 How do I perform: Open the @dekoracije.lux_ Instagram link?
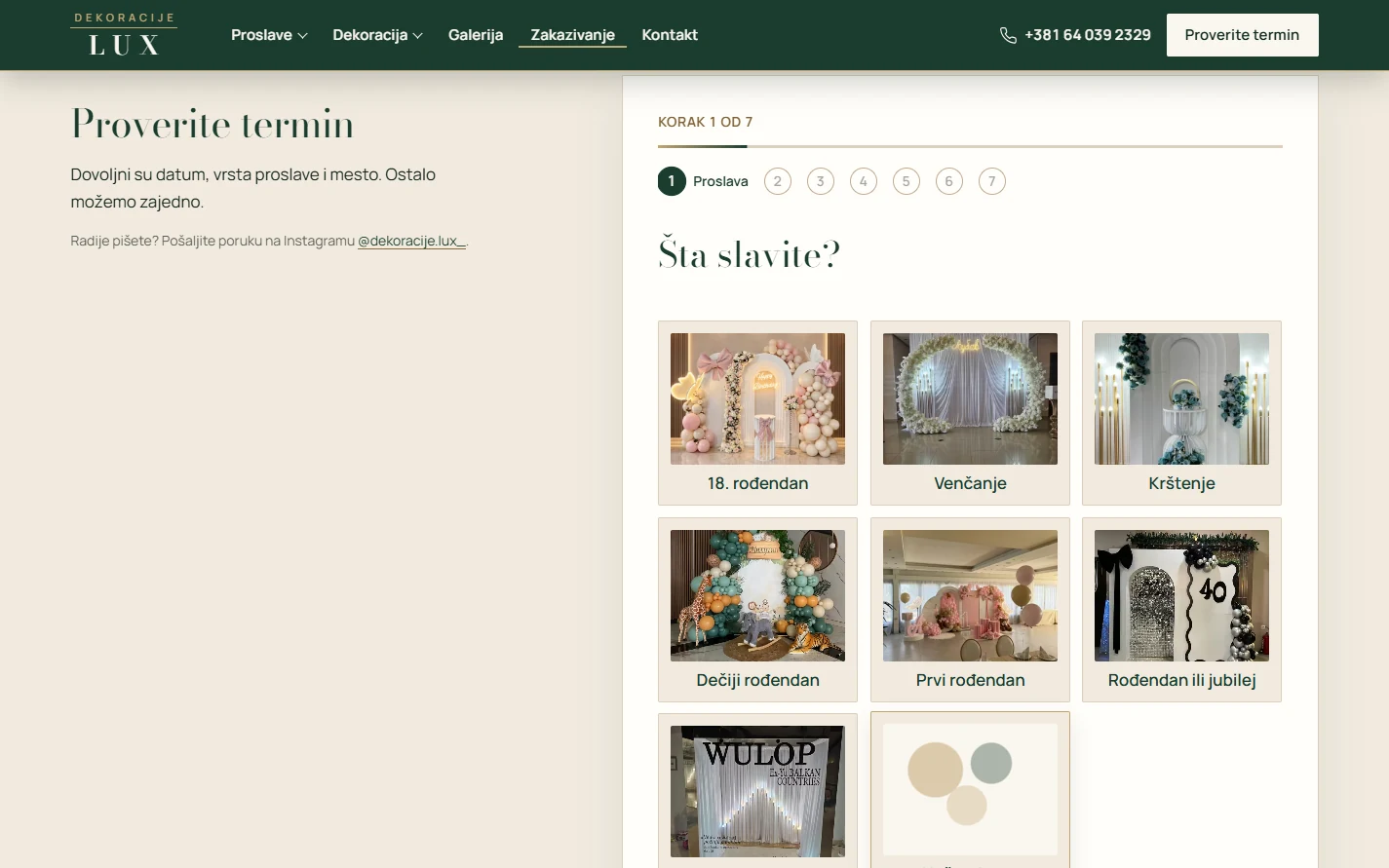(x=411, y=241)
